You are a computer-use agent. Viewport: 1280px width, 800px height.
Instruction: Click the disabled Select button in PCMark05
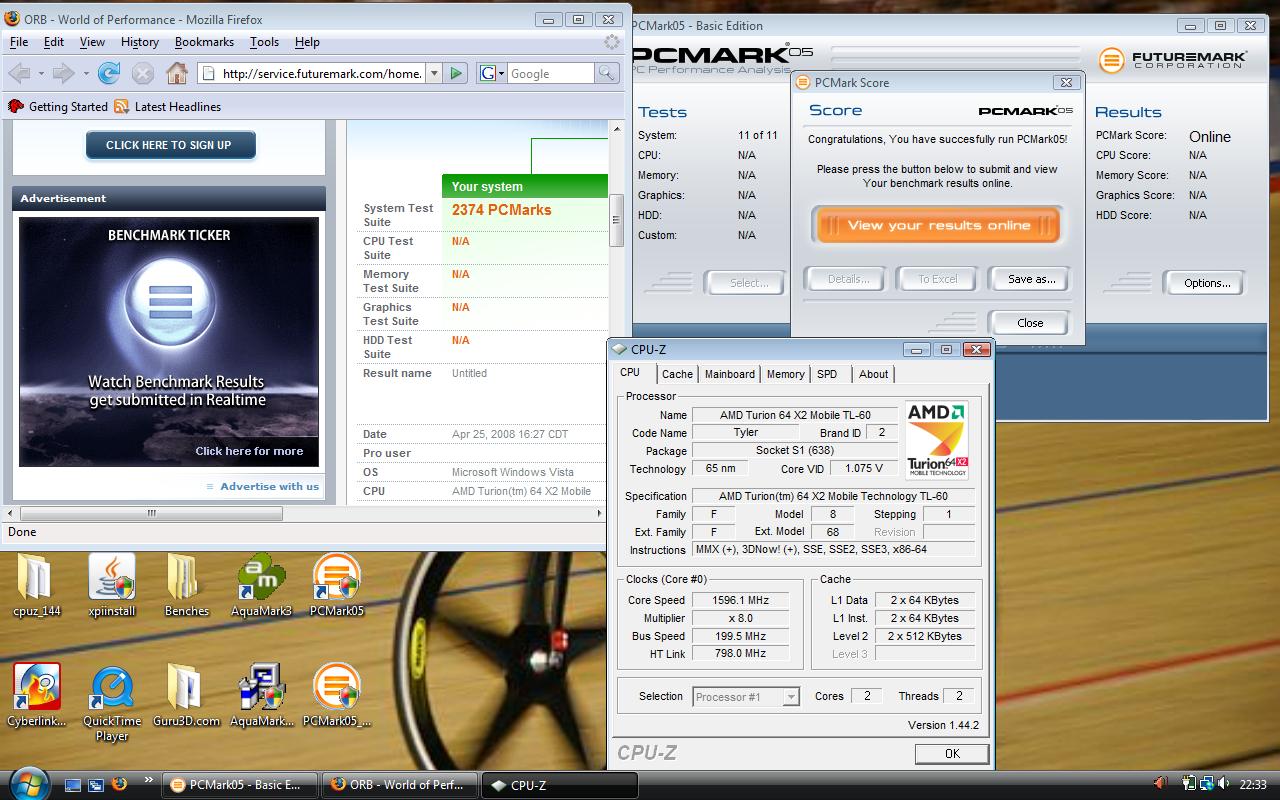pyautogui.click(x=747, y=283)
